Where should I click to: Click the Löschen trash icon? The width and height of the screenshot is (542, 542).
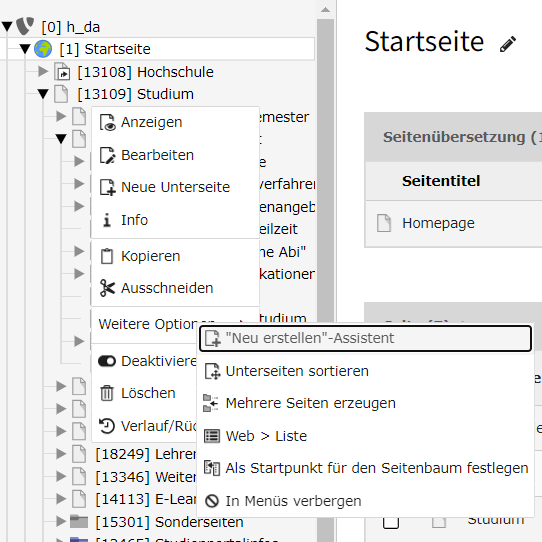pos(107,393)
